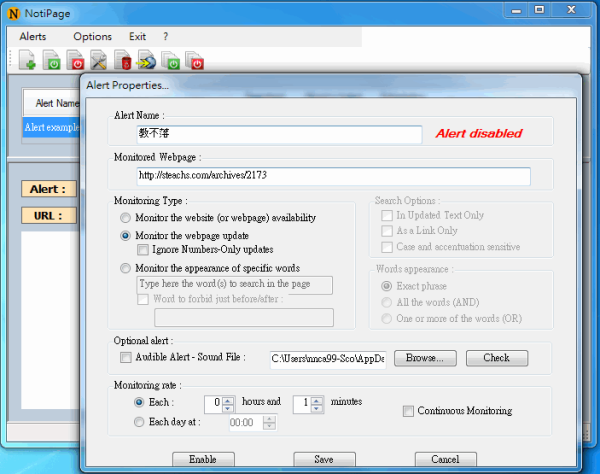Click the word to forbid input field
This screenshot has width=600, height=474.
tap(244, 318)
